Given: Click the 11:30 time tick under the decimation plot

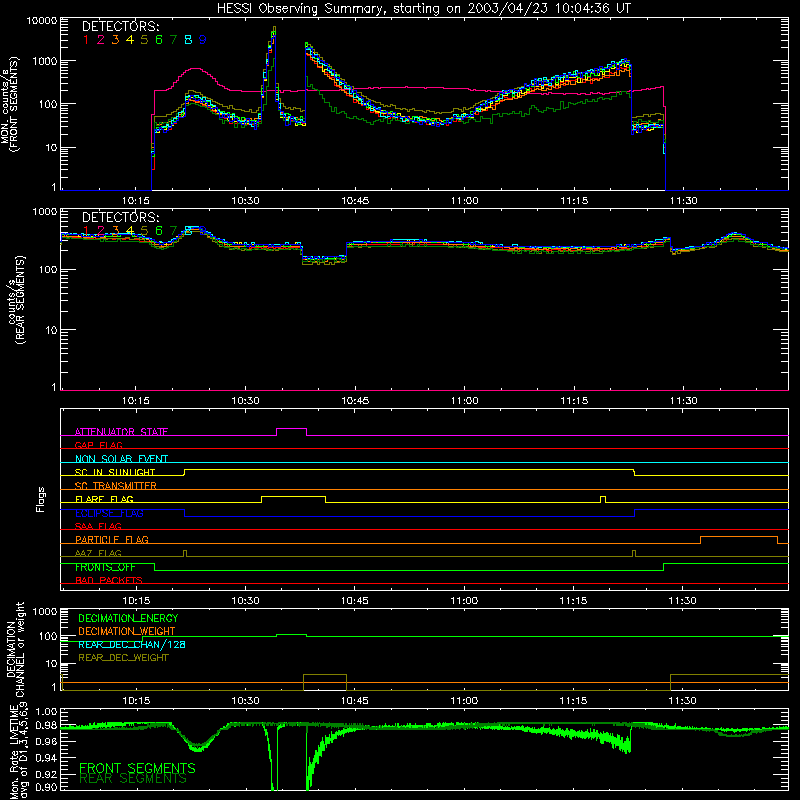Looking at the screenshot, I should click(x=682, y=701).
